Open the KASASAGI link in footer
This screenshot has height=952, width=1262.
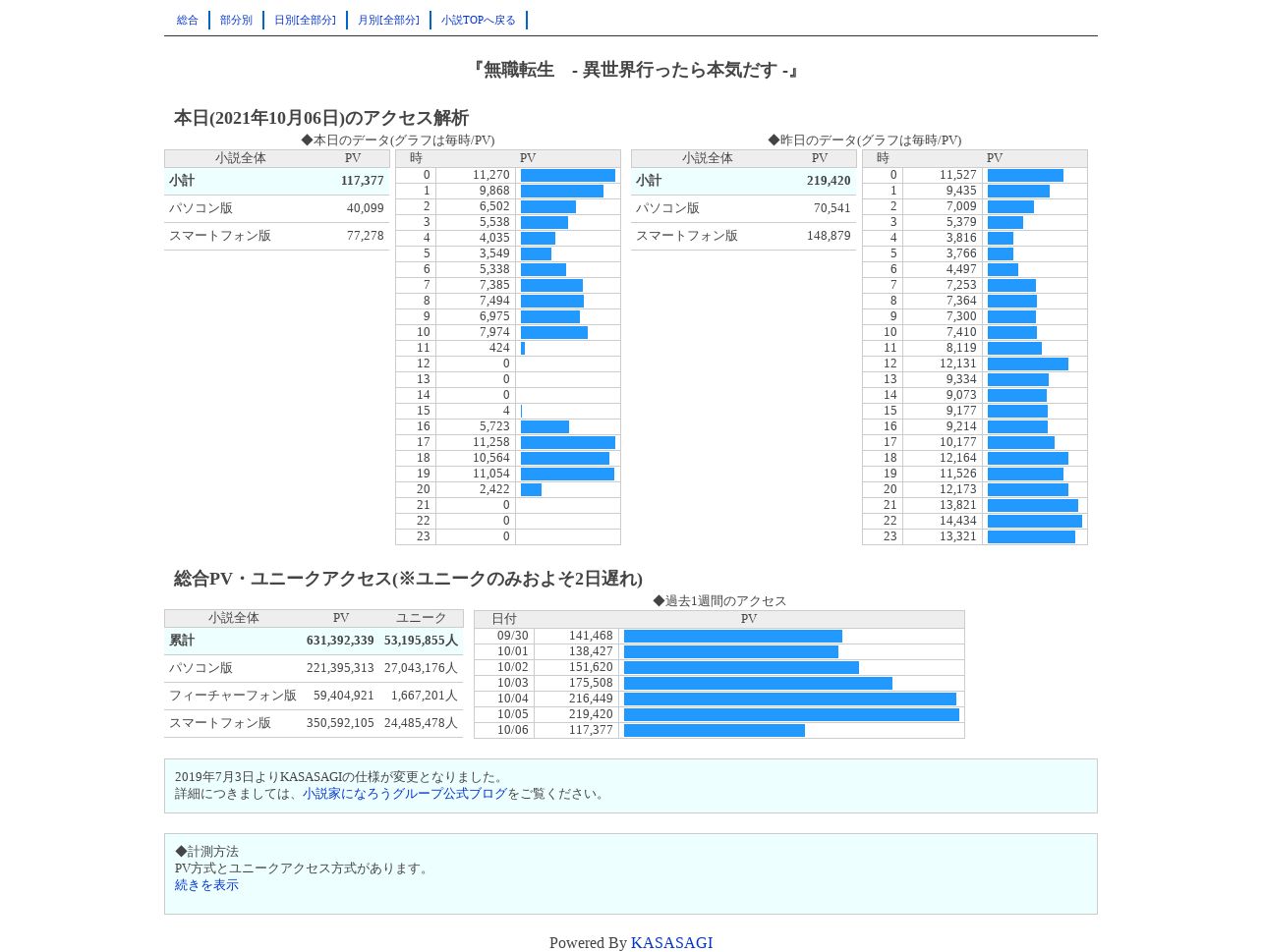coord(671,943)
